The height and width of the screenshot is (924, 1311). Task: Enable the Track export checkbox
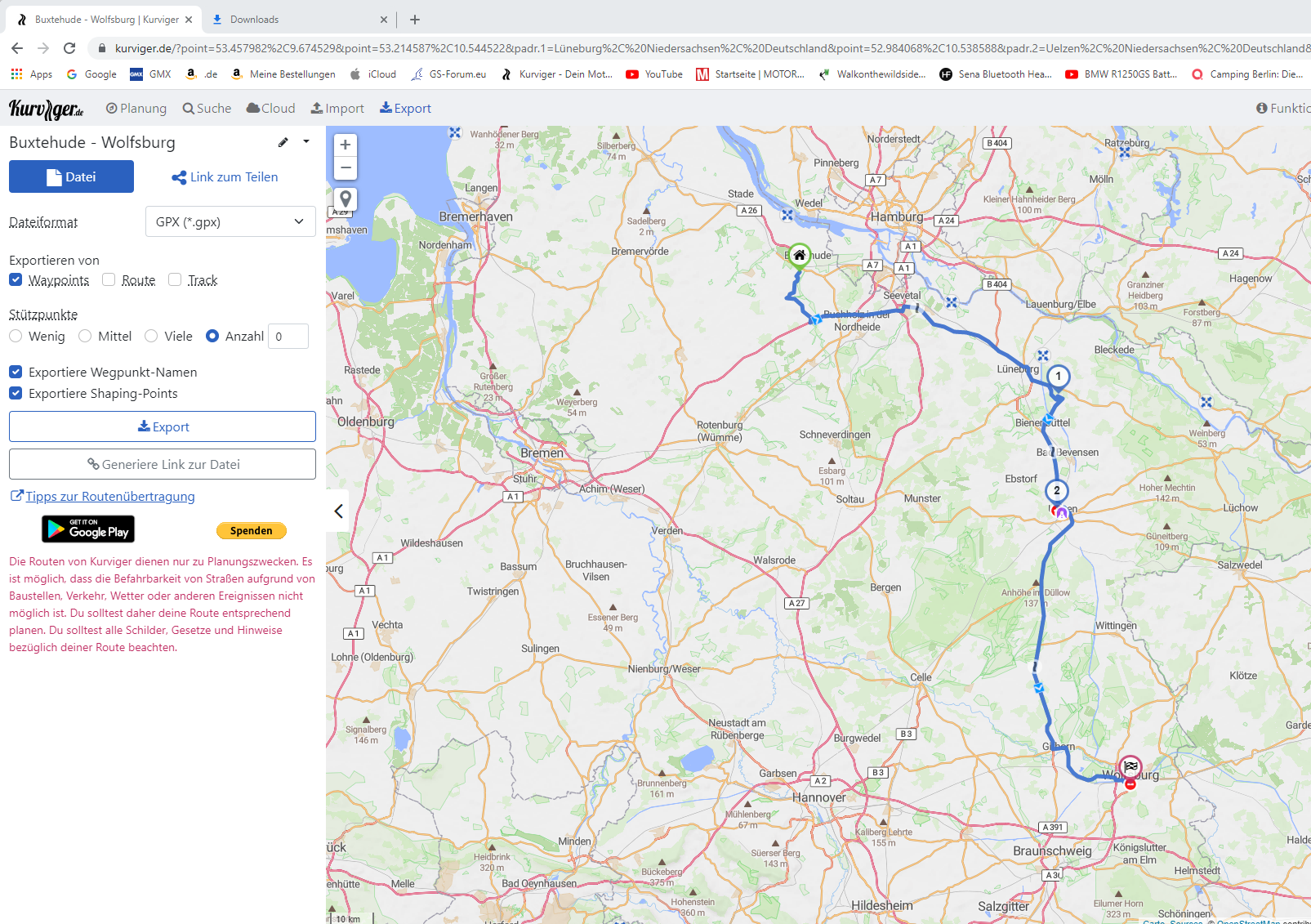click(x=175, y=280)
